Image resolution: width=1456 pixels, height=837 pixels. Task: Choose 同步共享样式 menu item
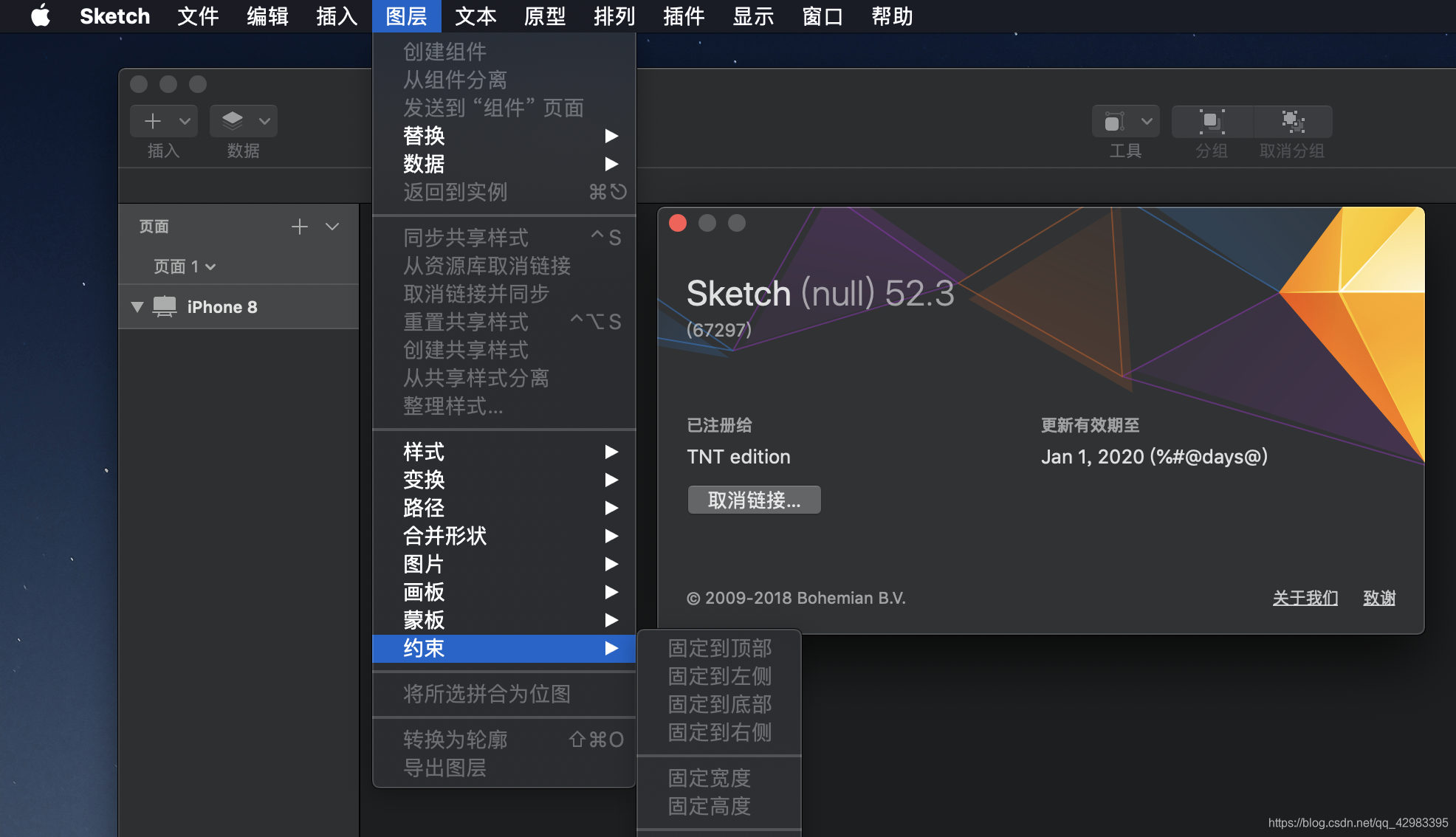click(504, 238)
